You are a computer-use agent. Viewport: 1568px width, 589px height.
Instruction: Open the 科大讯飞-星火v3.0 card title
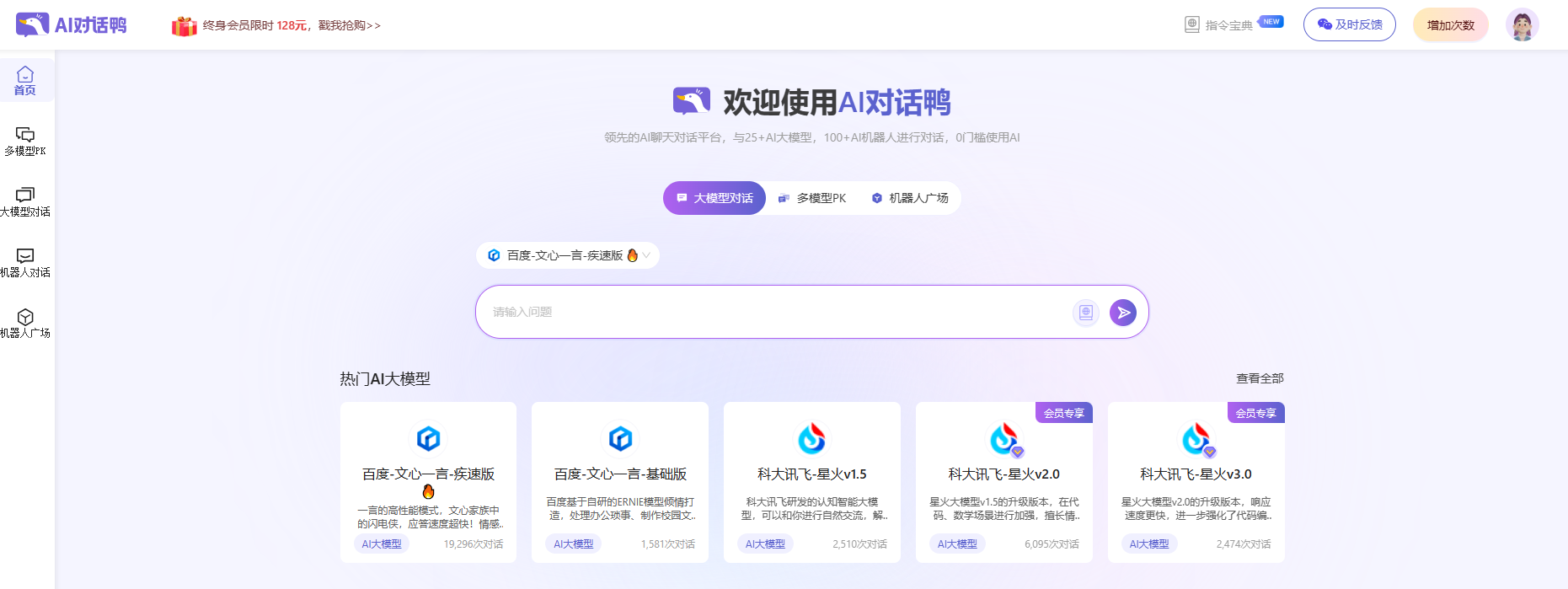point(1196,474)
